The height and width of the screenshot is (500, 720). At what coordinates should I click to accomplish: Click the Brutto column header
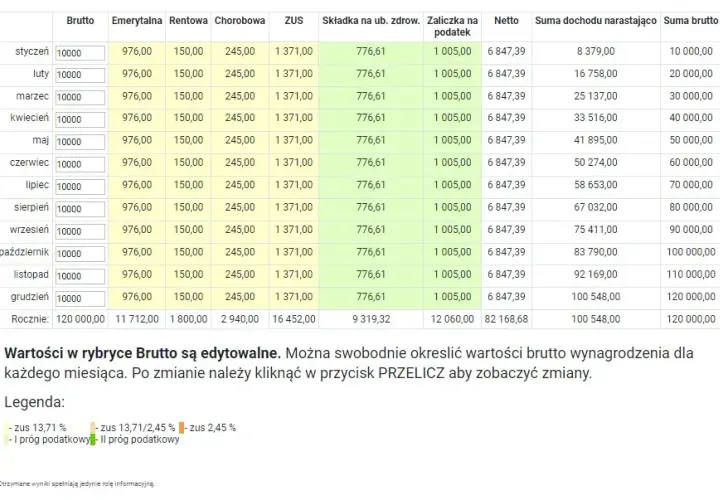tap(80, 21)
